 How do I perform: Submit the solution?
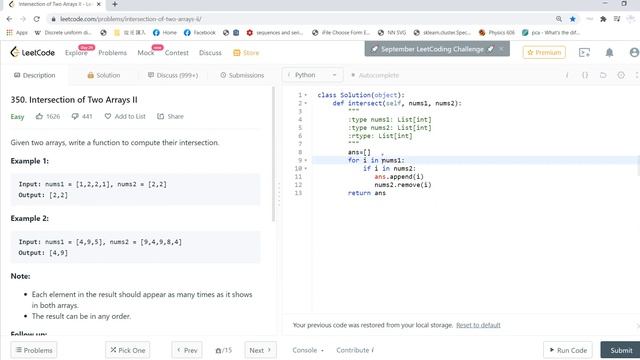pos(620,350)
